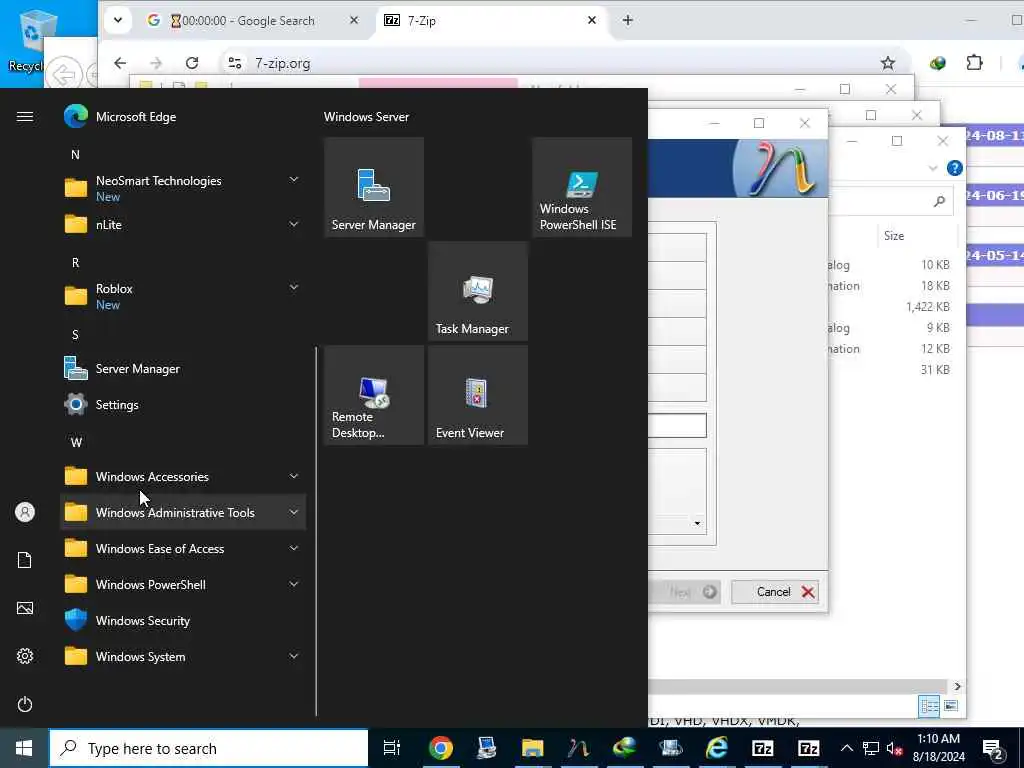This screenshot has width=1024, height=768.
Task: Expand the Windows Ease of Access folder
Action: (294, 549)
